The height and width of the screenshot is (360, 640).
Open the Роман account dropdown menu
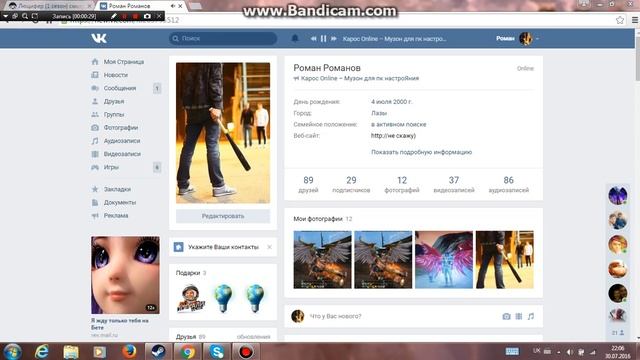coord(518,38)
